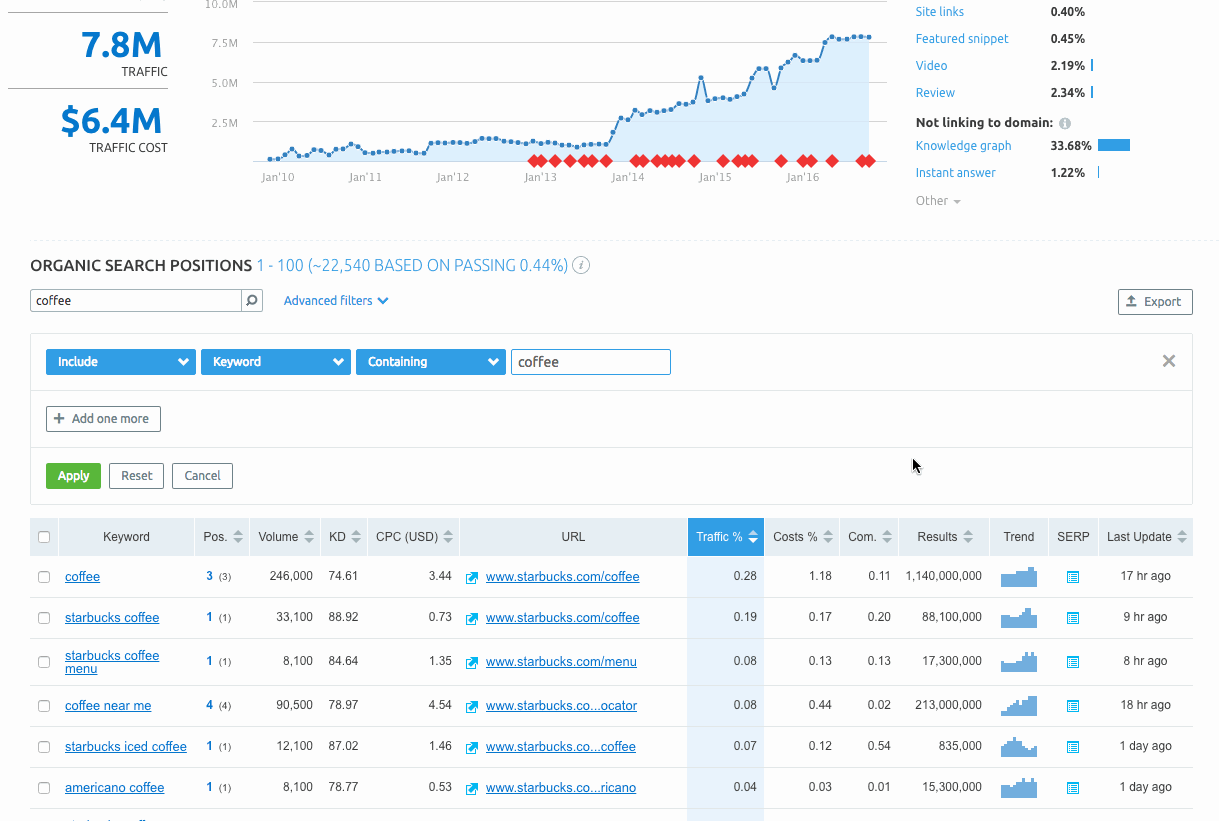Image resolution: width=1219 pixels, height=821 pixels.
Task: Open the americano coffee keyword link
Action: point(115,788)
